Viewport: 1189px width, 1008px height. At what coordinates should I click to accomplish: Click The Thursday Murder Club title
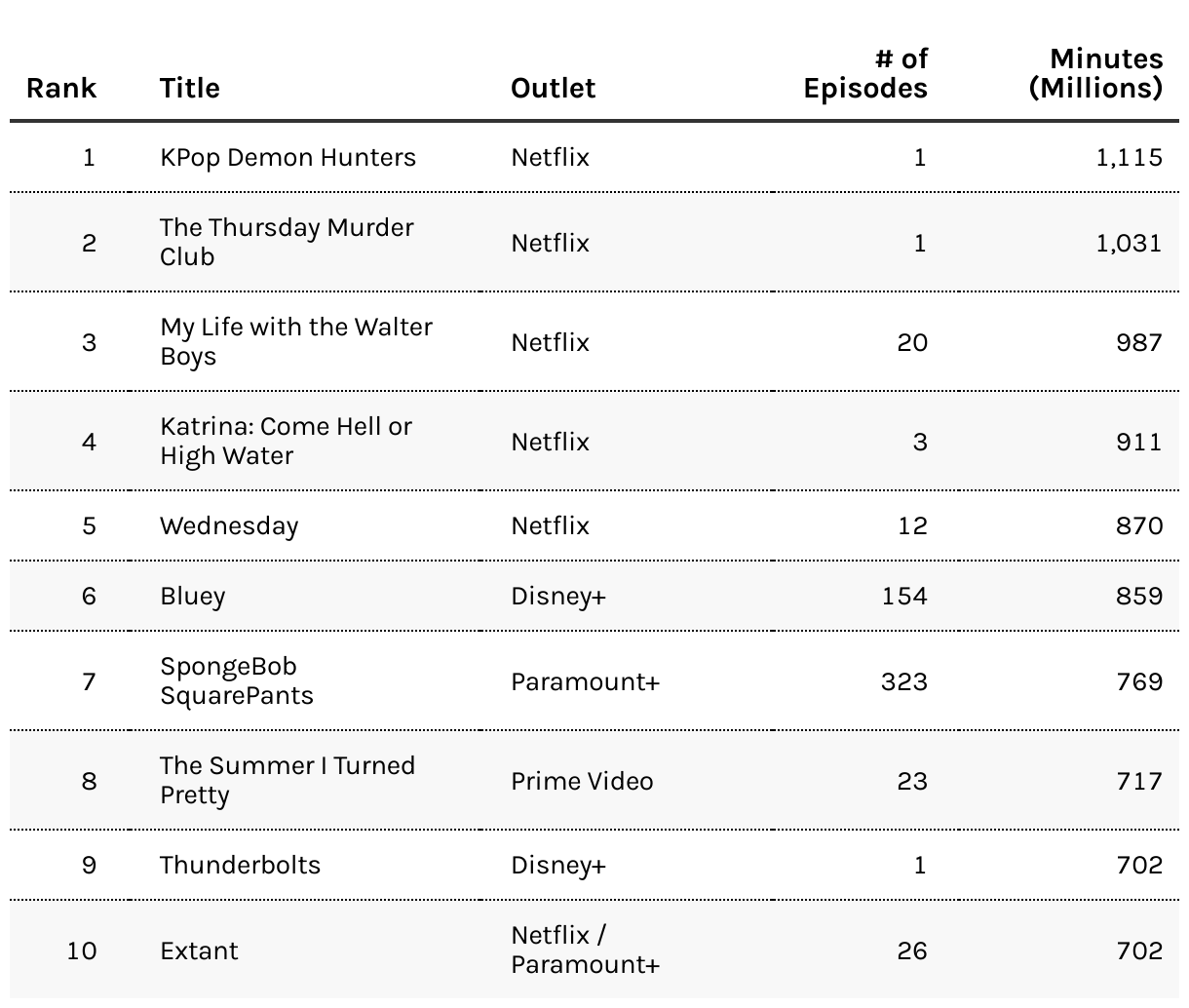[287, 242]
